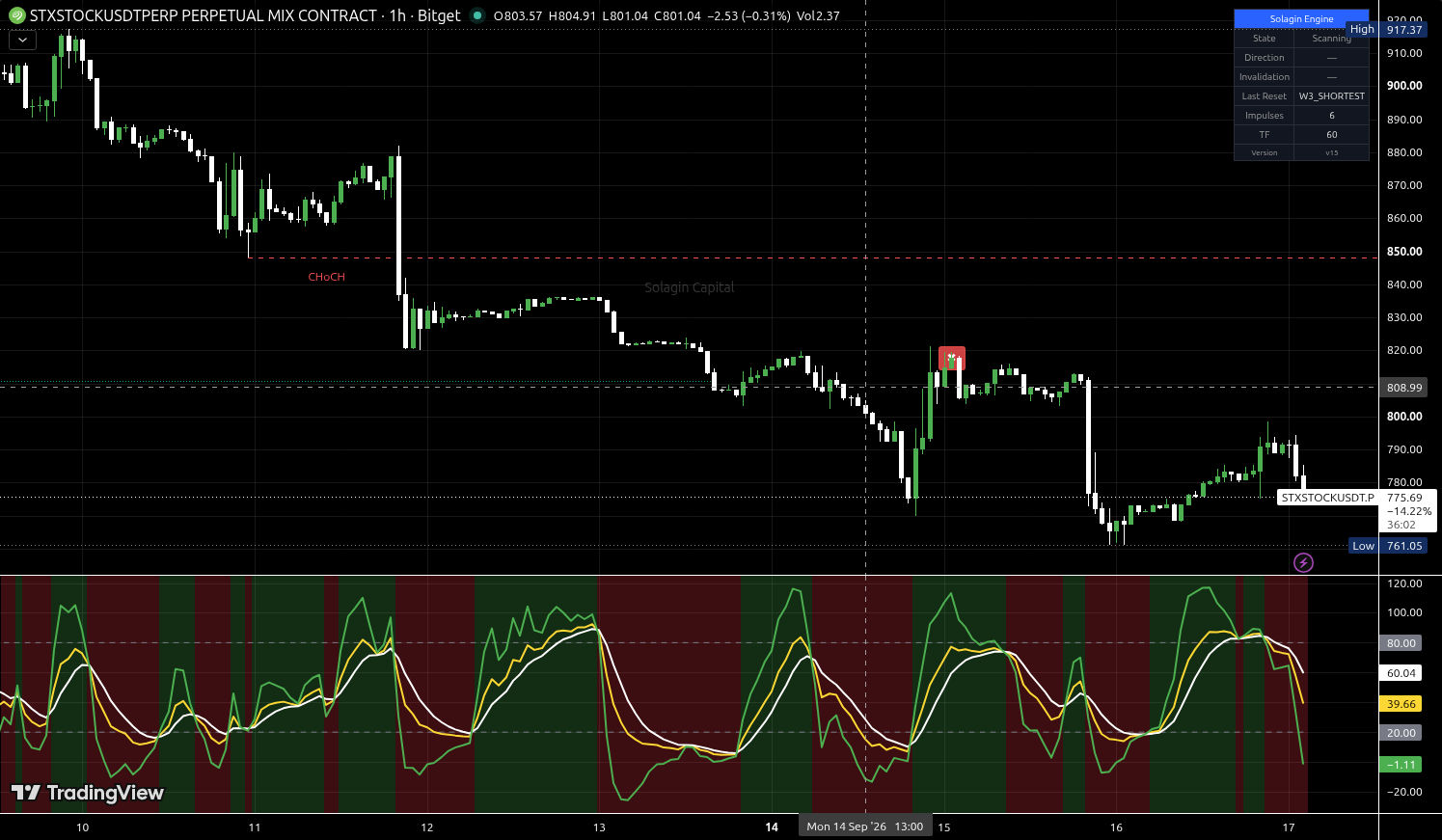Click the STXSTOCKUSDT.P price line label
Viewport: 1442px width, 840px height.
tap(1327, 498)
